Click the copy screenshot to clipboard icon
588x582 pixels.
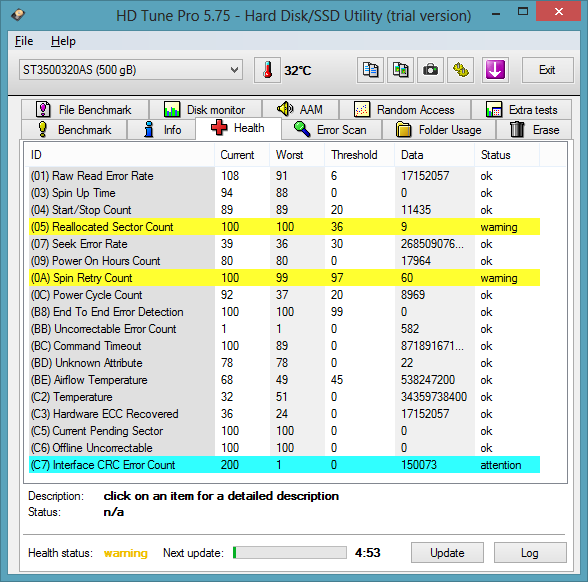coord(400,70)
